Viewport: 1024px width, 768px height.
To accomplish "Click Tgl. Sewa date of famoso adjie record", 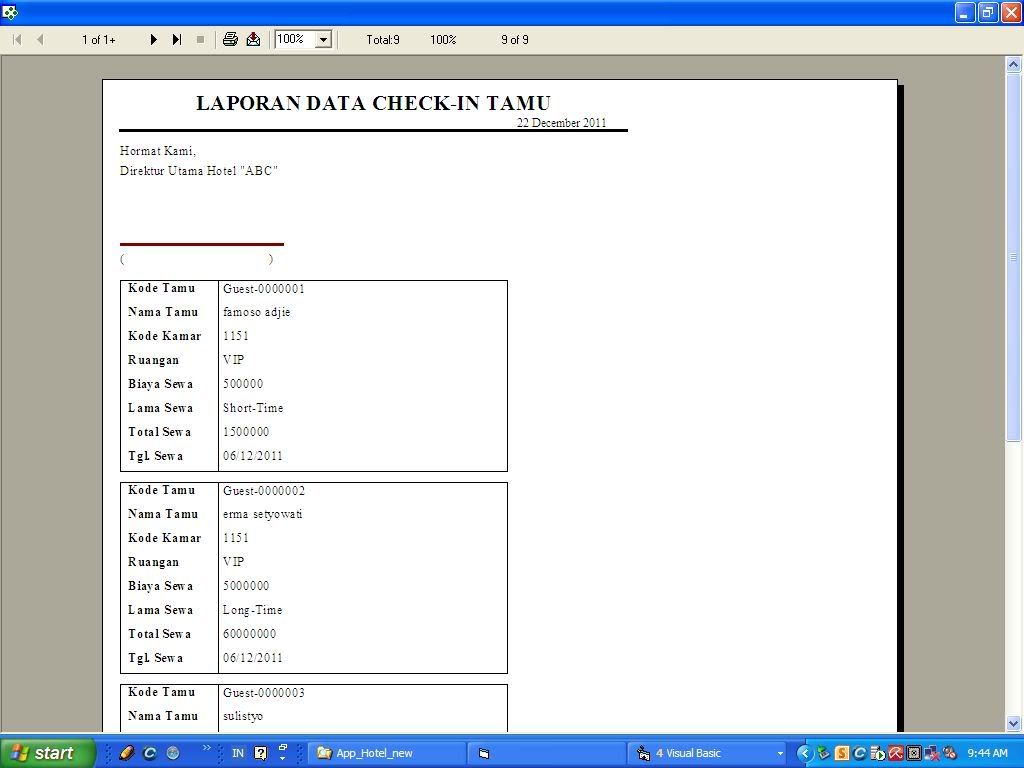I will 253,456.
